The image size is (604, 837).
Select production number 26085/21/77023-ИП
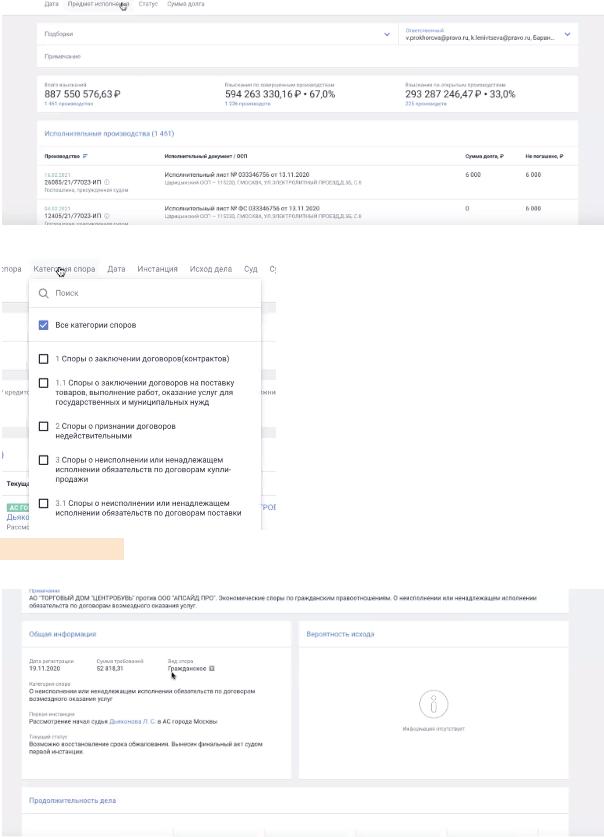point(73,183)
